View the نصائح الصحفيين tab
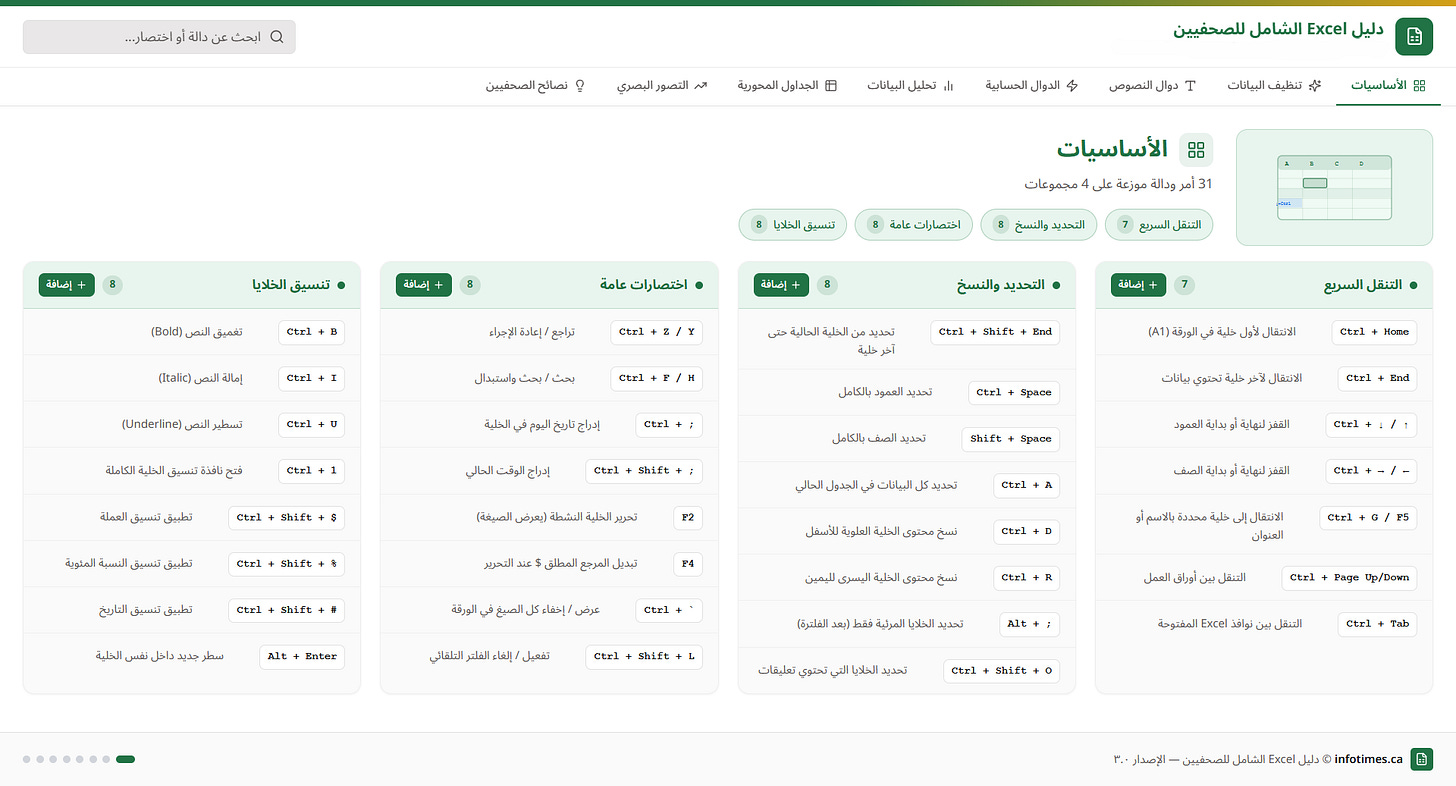The width and height of the screenshot is (1456, 786). click(x=536, y=86)
